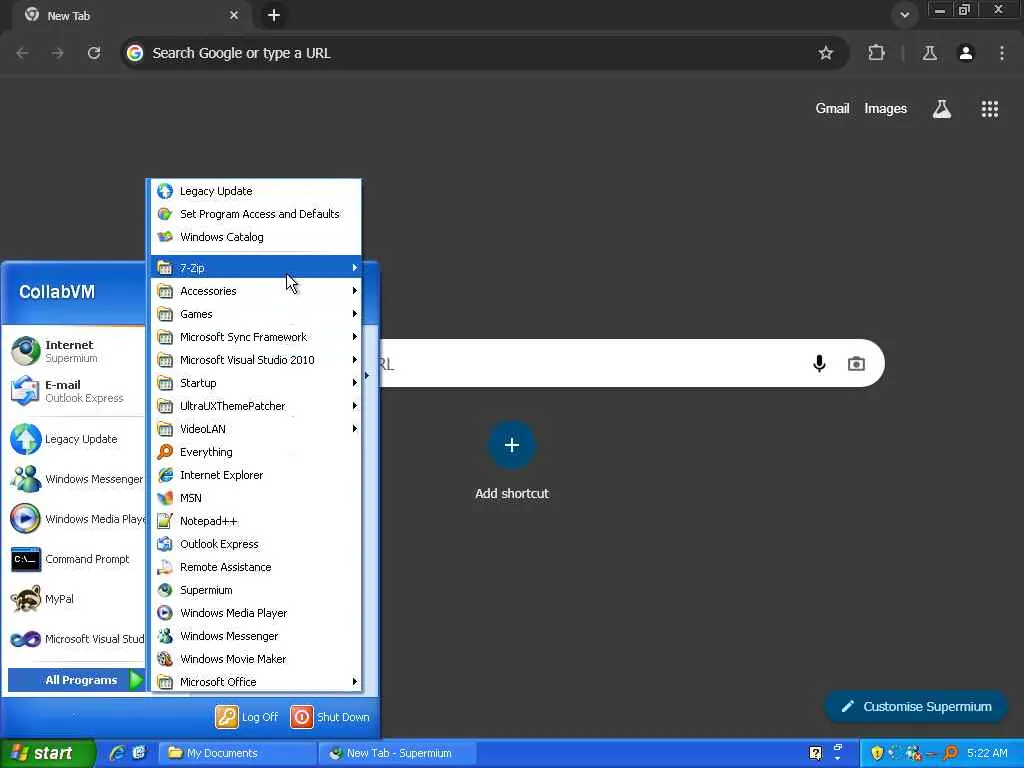Open pinned E-mail Outlook Express item
Screen dimensions: 1024x768
[75, 391]
